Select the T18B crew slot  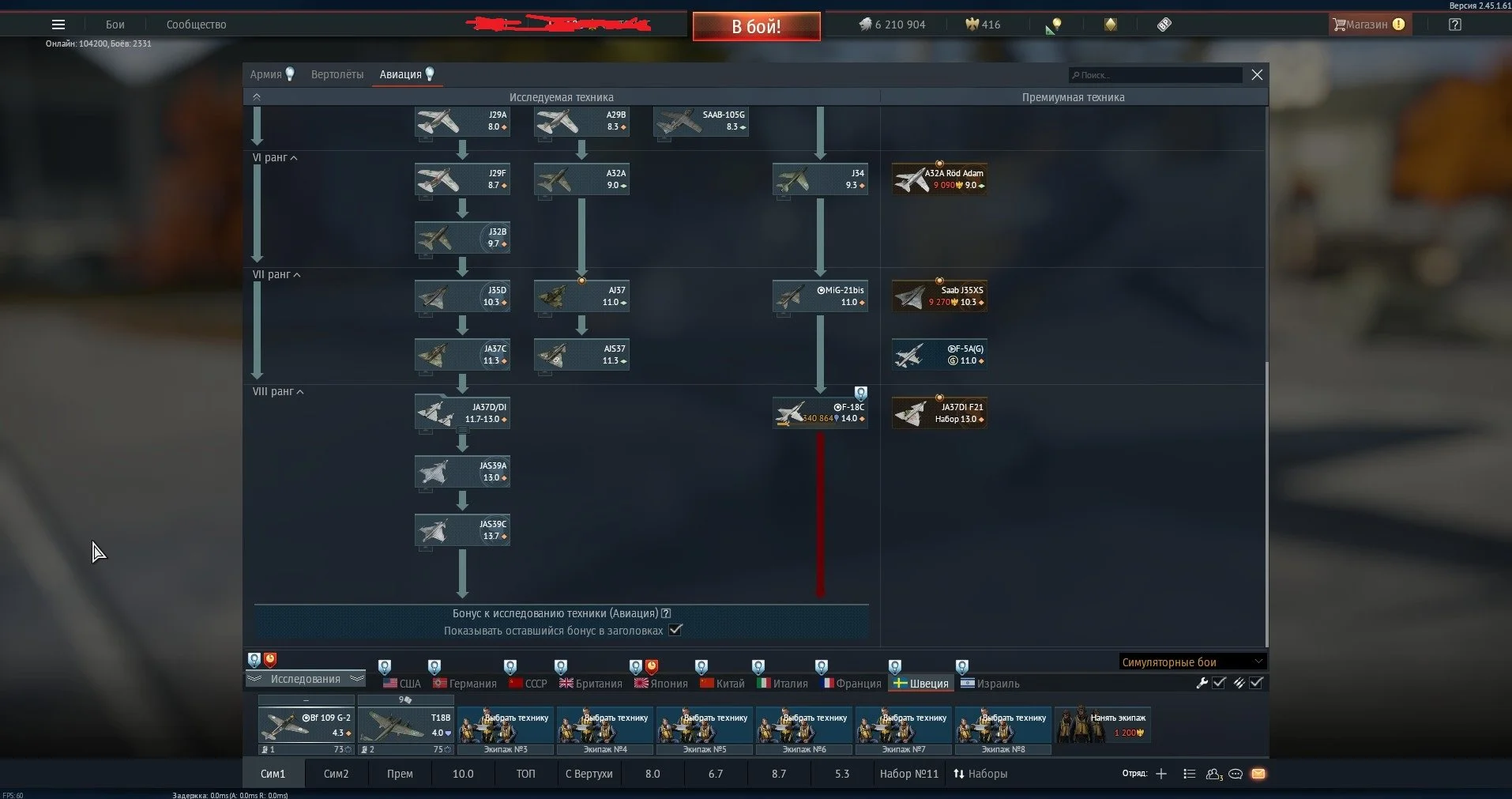pos(406,725)
